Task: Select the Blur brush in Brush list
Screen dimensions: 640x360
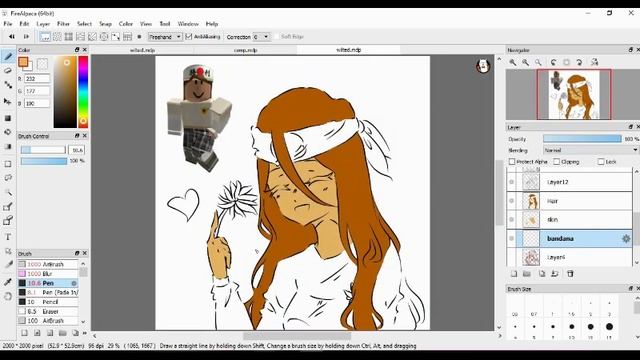Action: click(x=48, y=273)
